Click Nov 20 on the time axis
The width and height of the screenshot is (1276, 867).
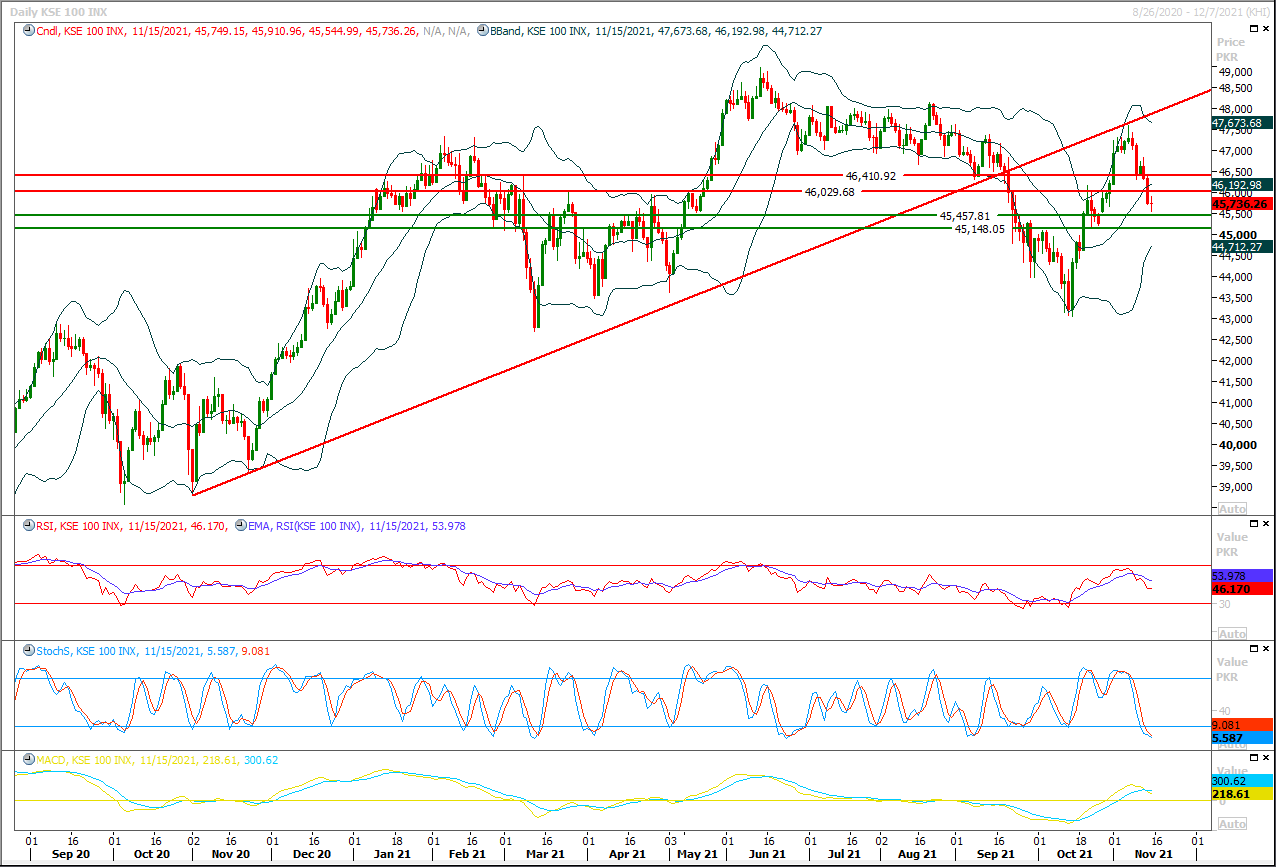click(x=231, y=854)
